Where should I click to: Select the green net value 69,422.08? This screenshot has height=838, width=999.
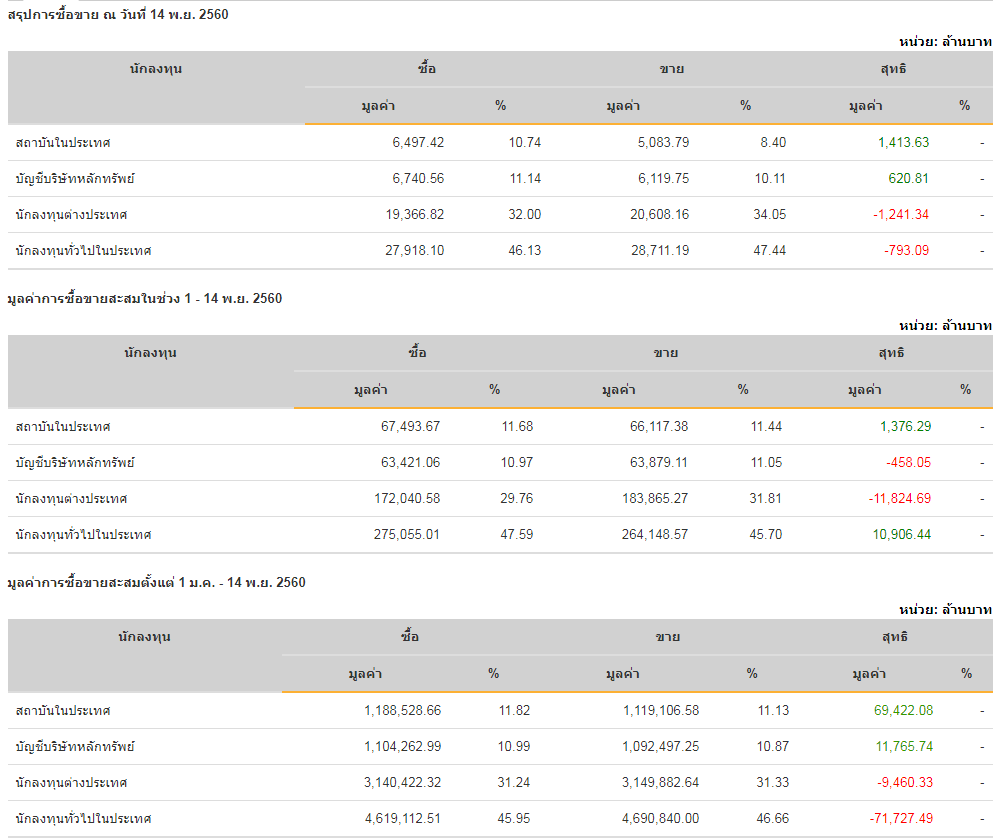(x=904, y=711)
